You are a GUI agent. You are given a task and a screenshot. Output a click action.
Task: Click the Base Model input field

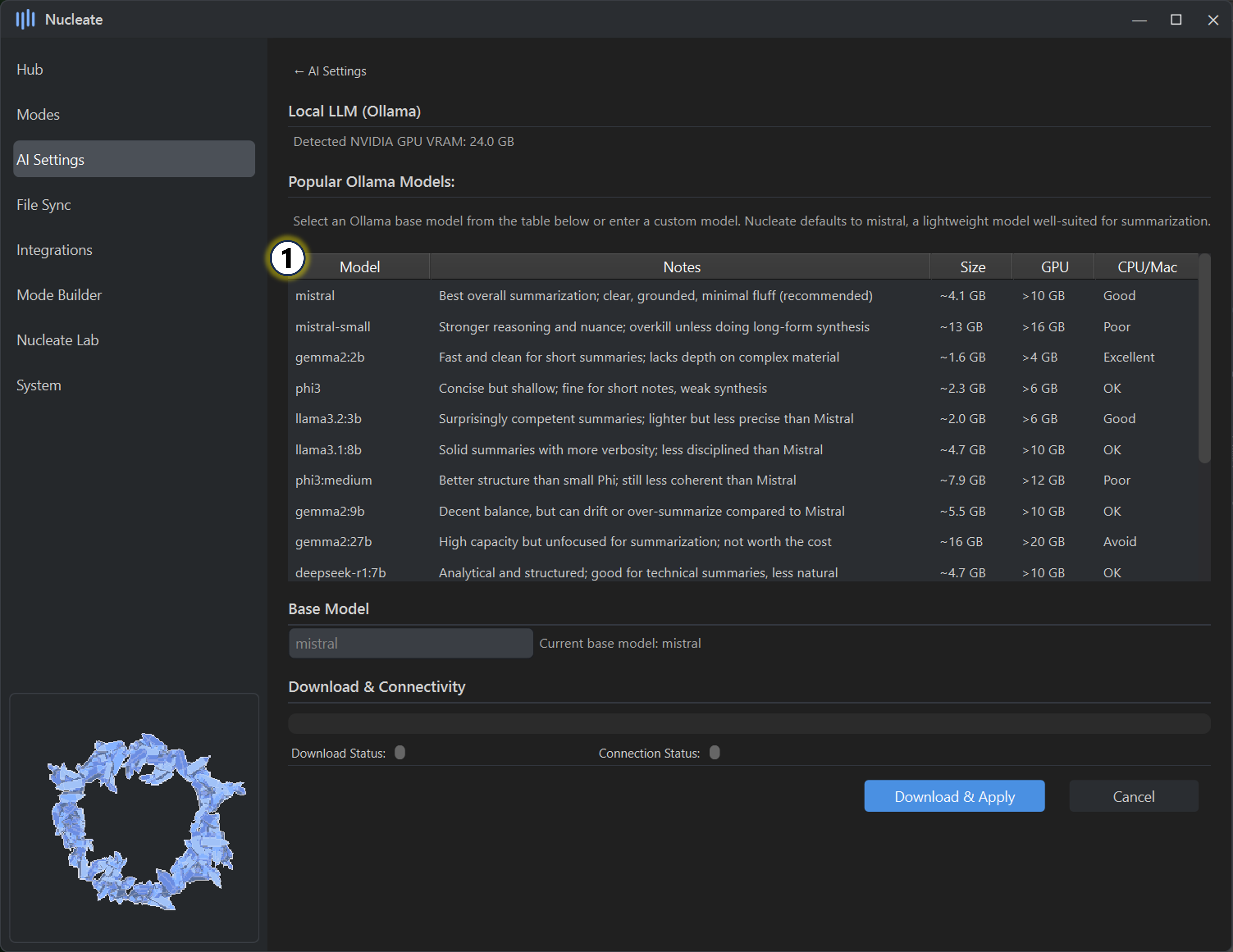(411, 643)
